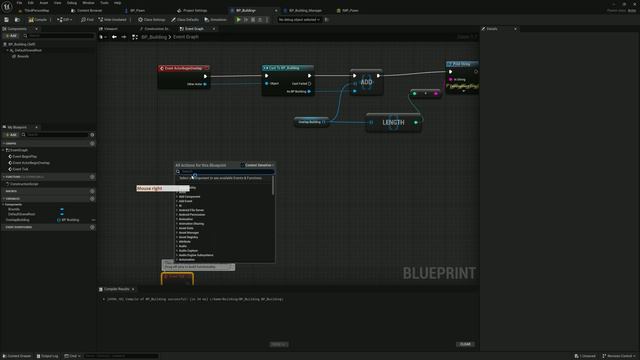Switch to the Project Settings tab
640x360 pixels.
point(194,11)
